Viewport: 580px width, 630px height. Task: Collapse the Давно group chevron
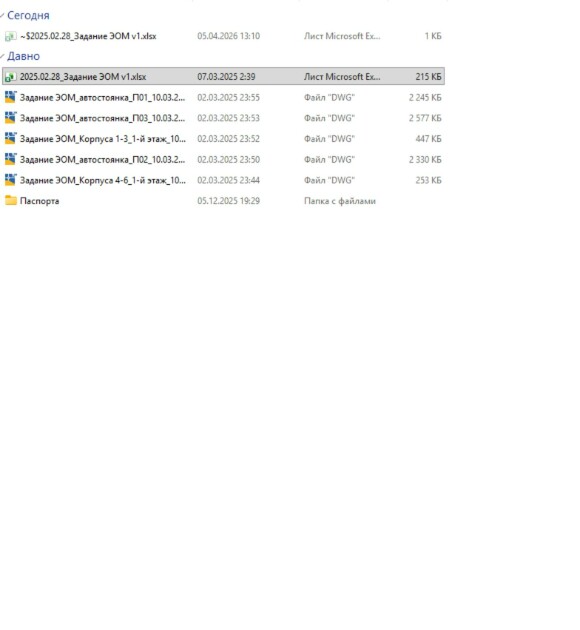2,56
